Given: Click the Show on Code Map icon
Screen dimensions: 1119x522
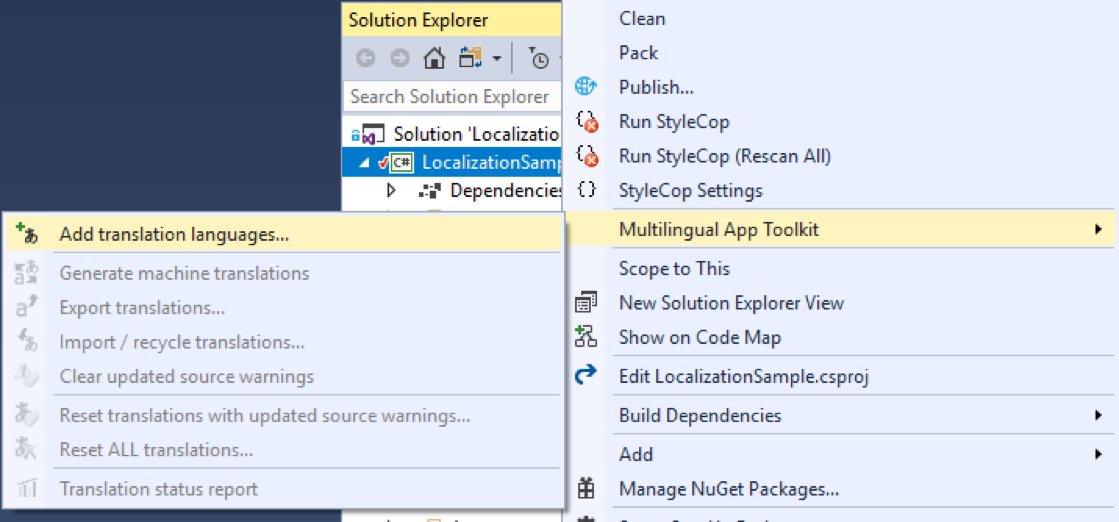Looking at the screenshot, I should click(586, 337).
